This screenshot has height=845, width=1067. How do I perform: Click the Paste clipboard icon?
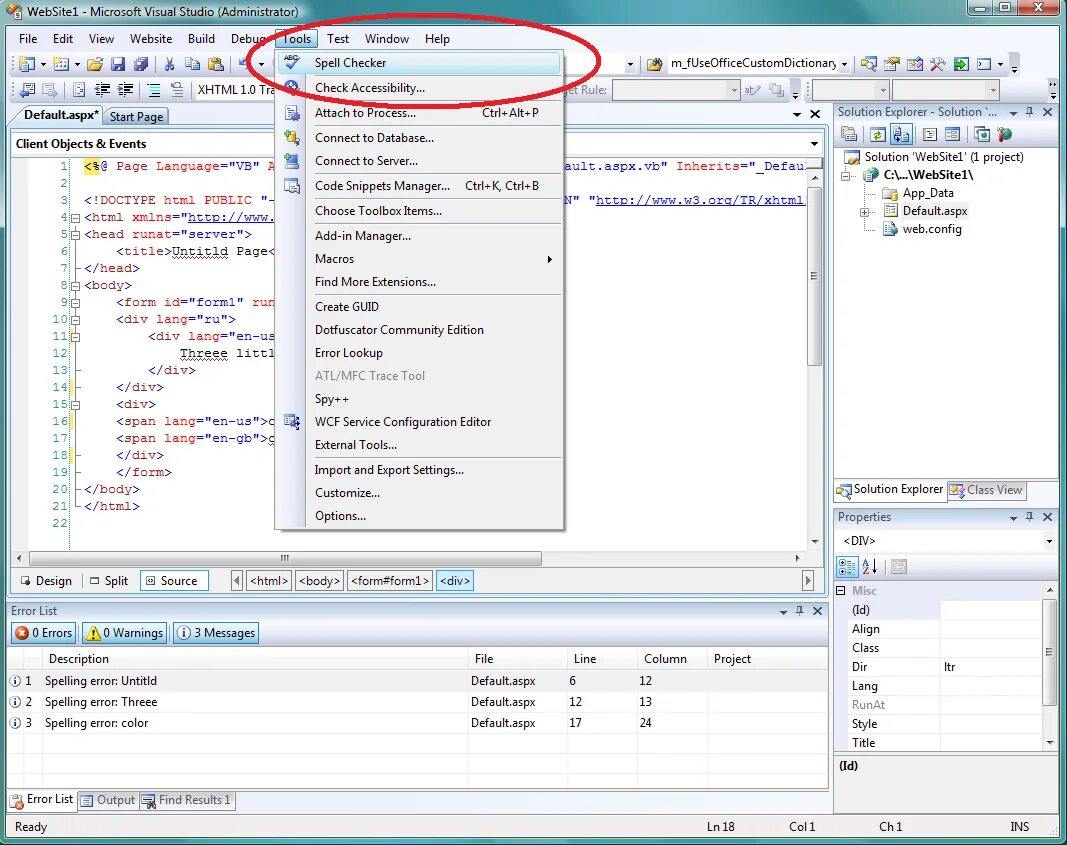[216, 64]
